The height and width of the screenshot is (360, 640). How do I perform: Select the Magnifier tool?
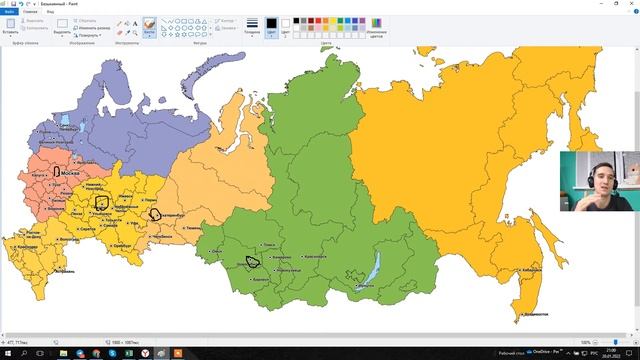tap(135, 32)
